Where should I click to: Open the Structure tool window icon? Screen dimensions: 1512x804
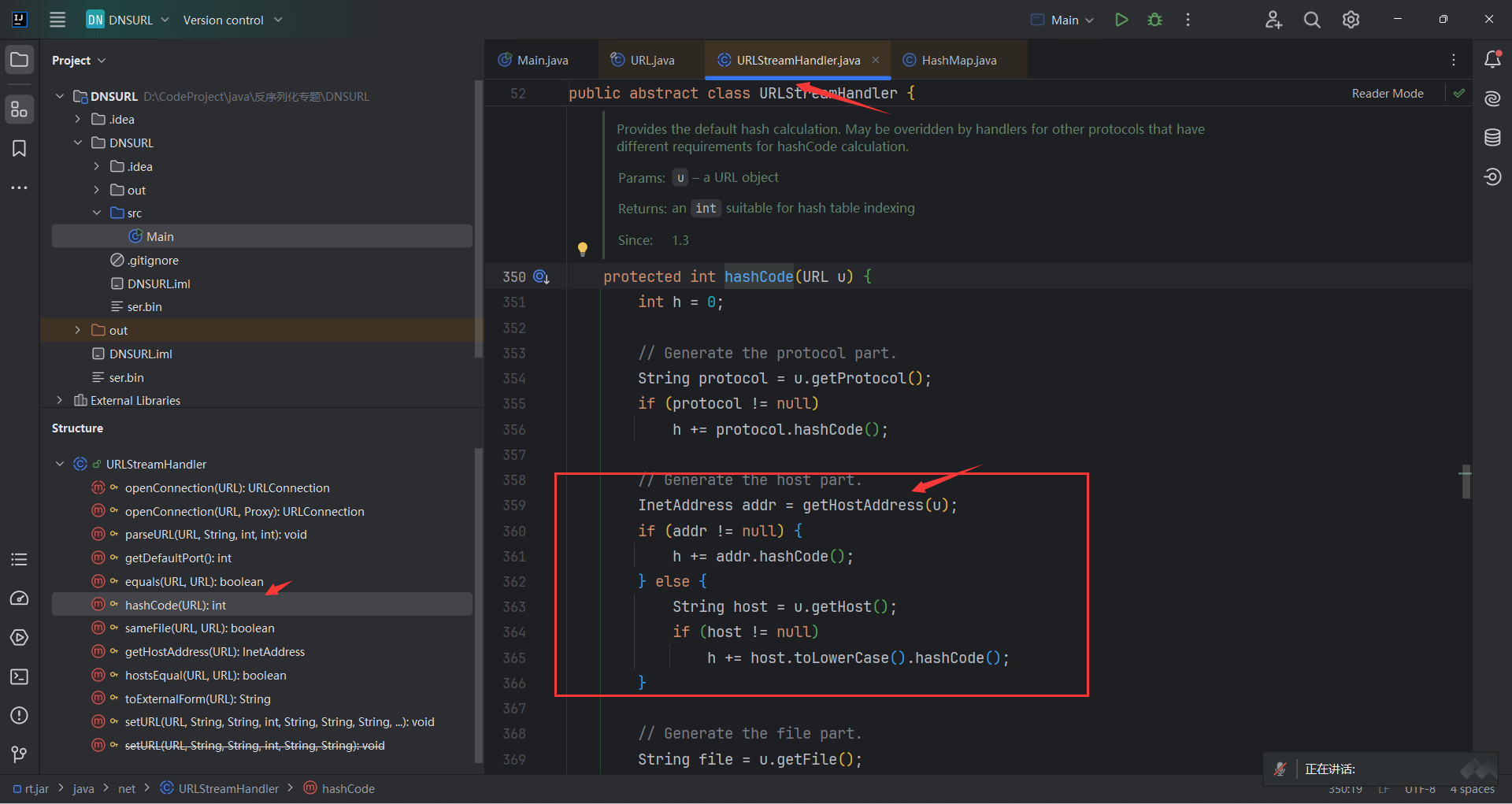tap(20, 109)
